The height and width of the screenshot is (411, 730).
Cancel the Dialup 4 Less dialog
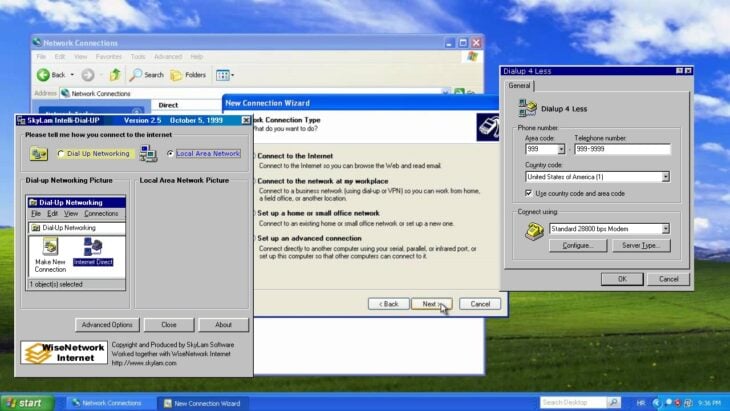[x=668, y=279]
